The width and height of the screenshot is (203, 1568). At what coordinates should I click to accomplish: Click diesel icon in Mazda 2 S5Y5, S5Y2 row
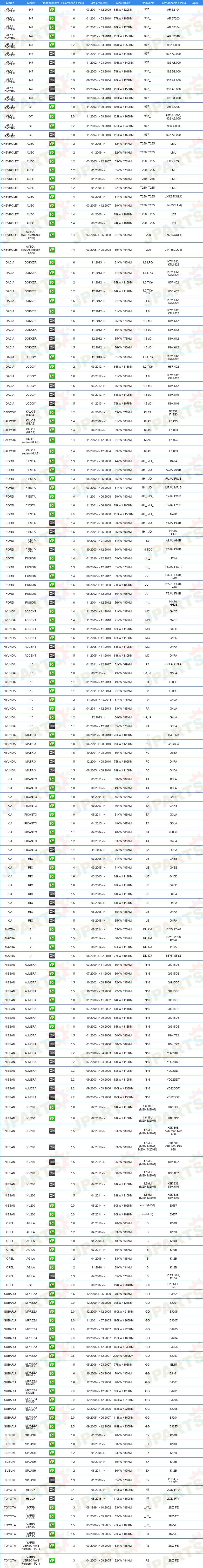pos(52,956)
